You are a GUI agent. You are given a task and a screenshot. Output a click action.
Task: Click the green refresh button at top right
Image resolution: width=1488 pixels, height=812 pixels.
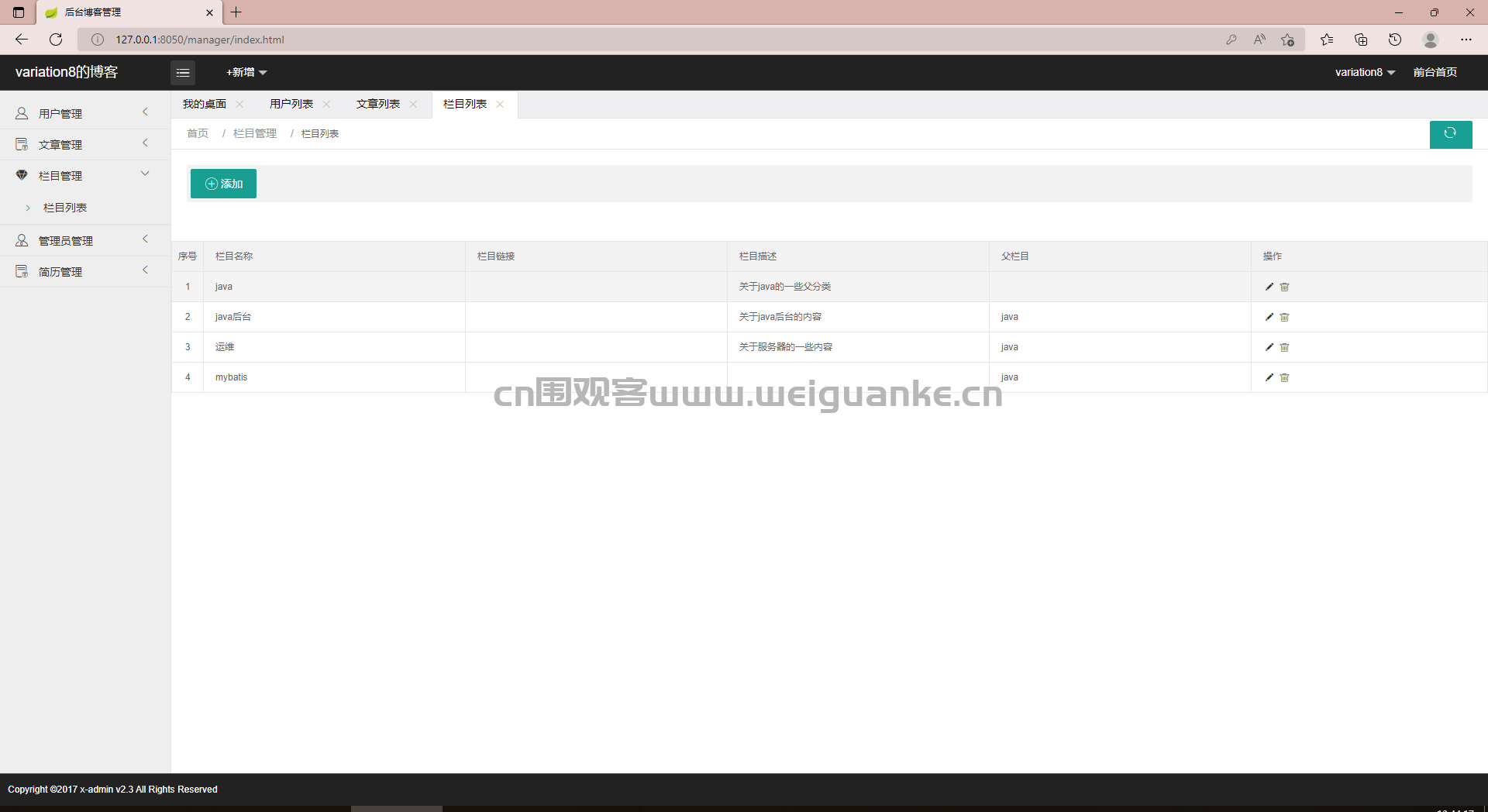pos(1450,134)
